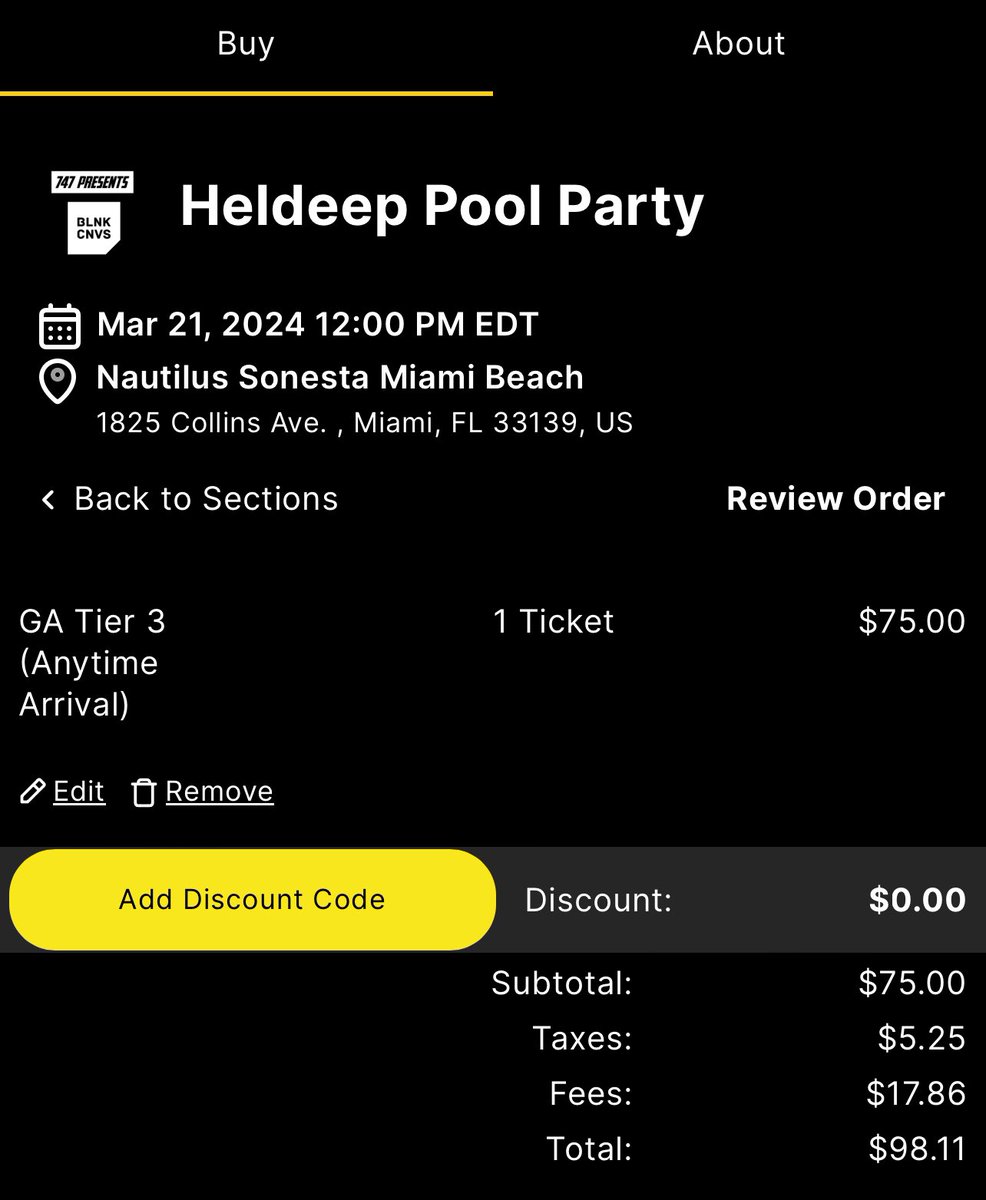The image size is (986, 1200).
Task: Click the back chevron arrow icon
Action: (x=48, y=499)
